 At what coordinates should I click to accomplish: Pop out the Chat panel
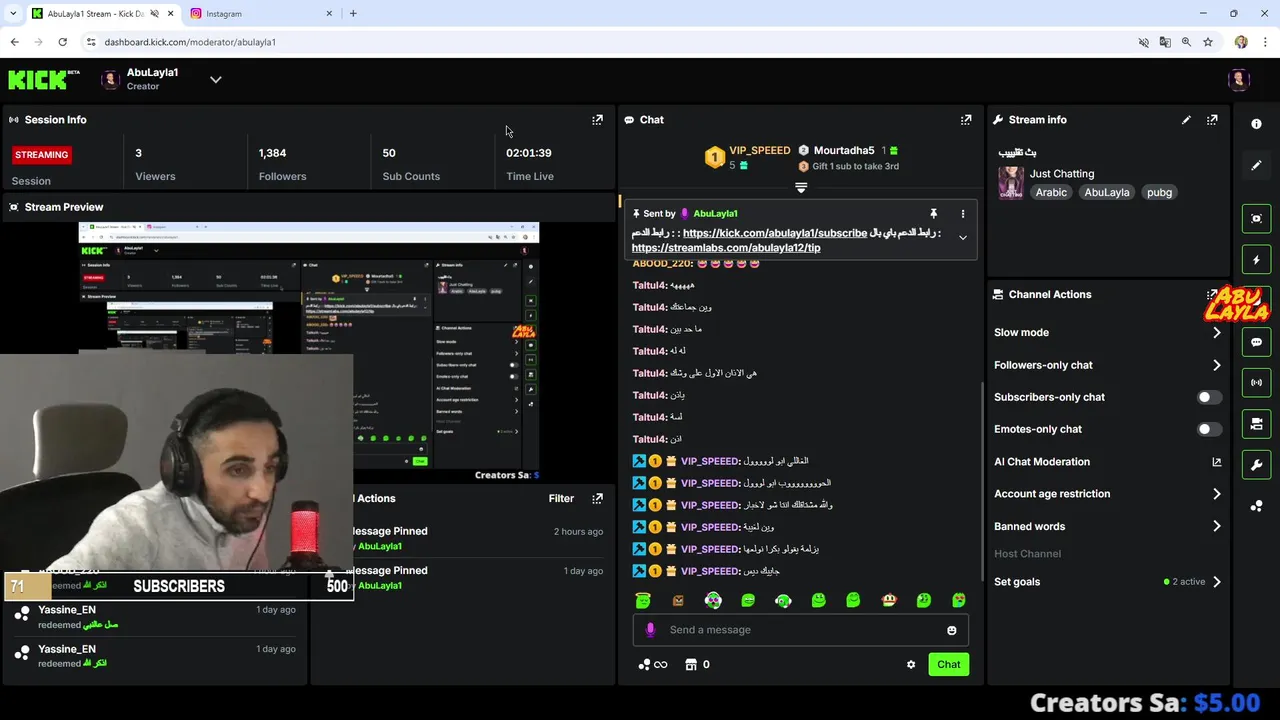[966, 120]
